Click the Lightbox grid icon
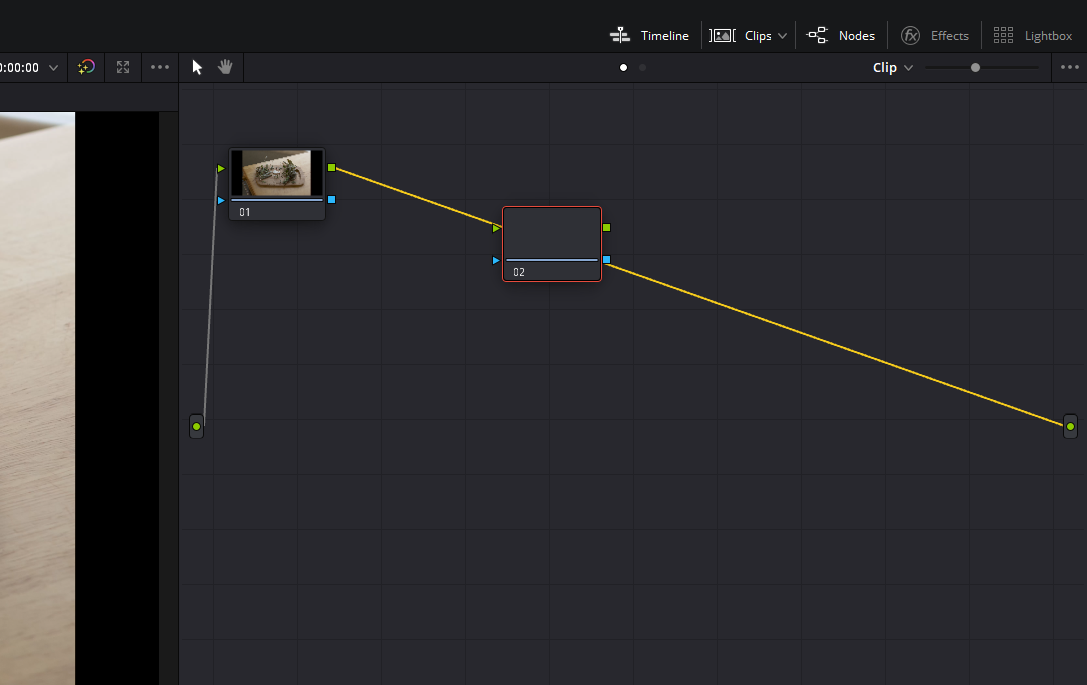 tap(1003, 34)
